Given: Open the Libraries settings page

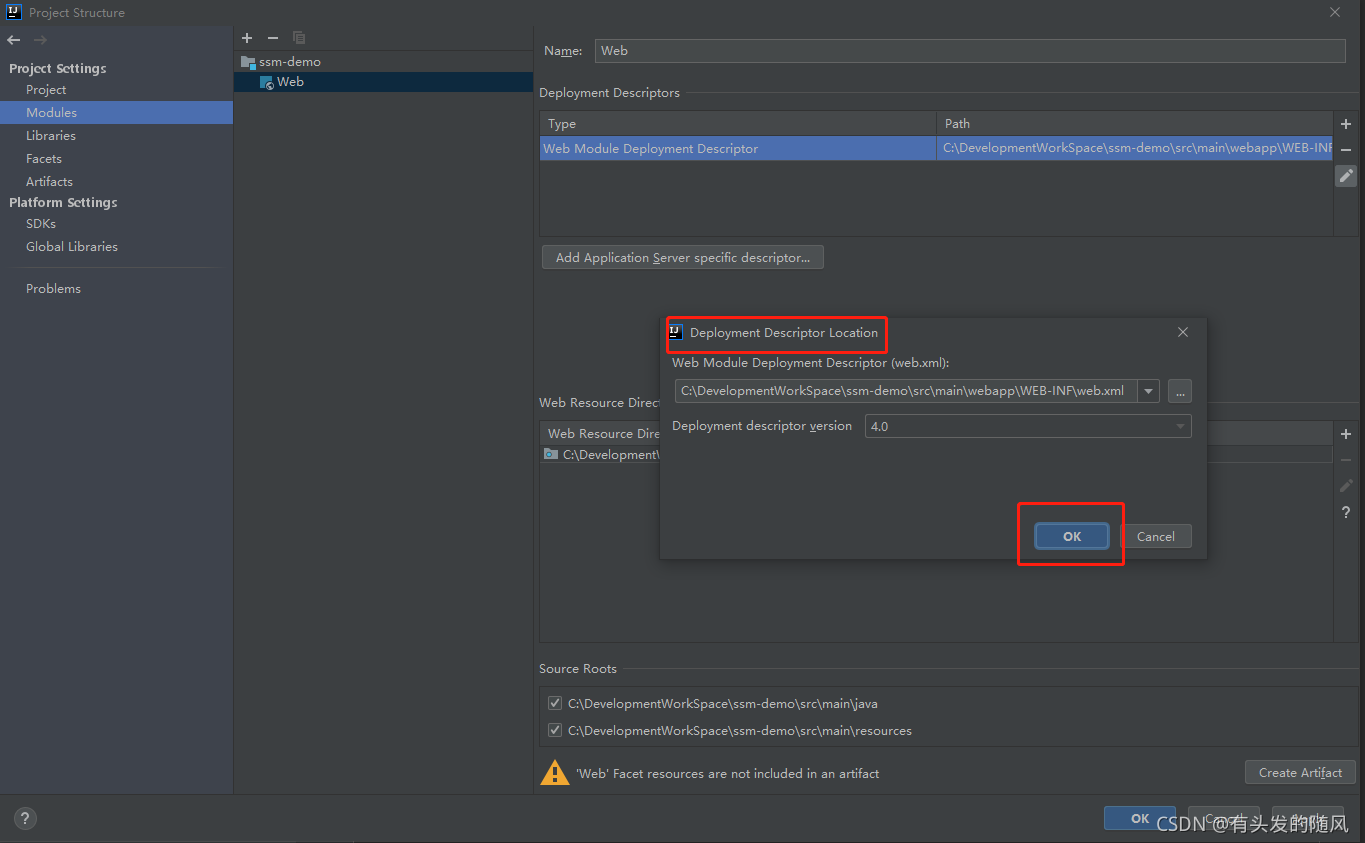Looking at the screenshot, I should click(51, 136).
